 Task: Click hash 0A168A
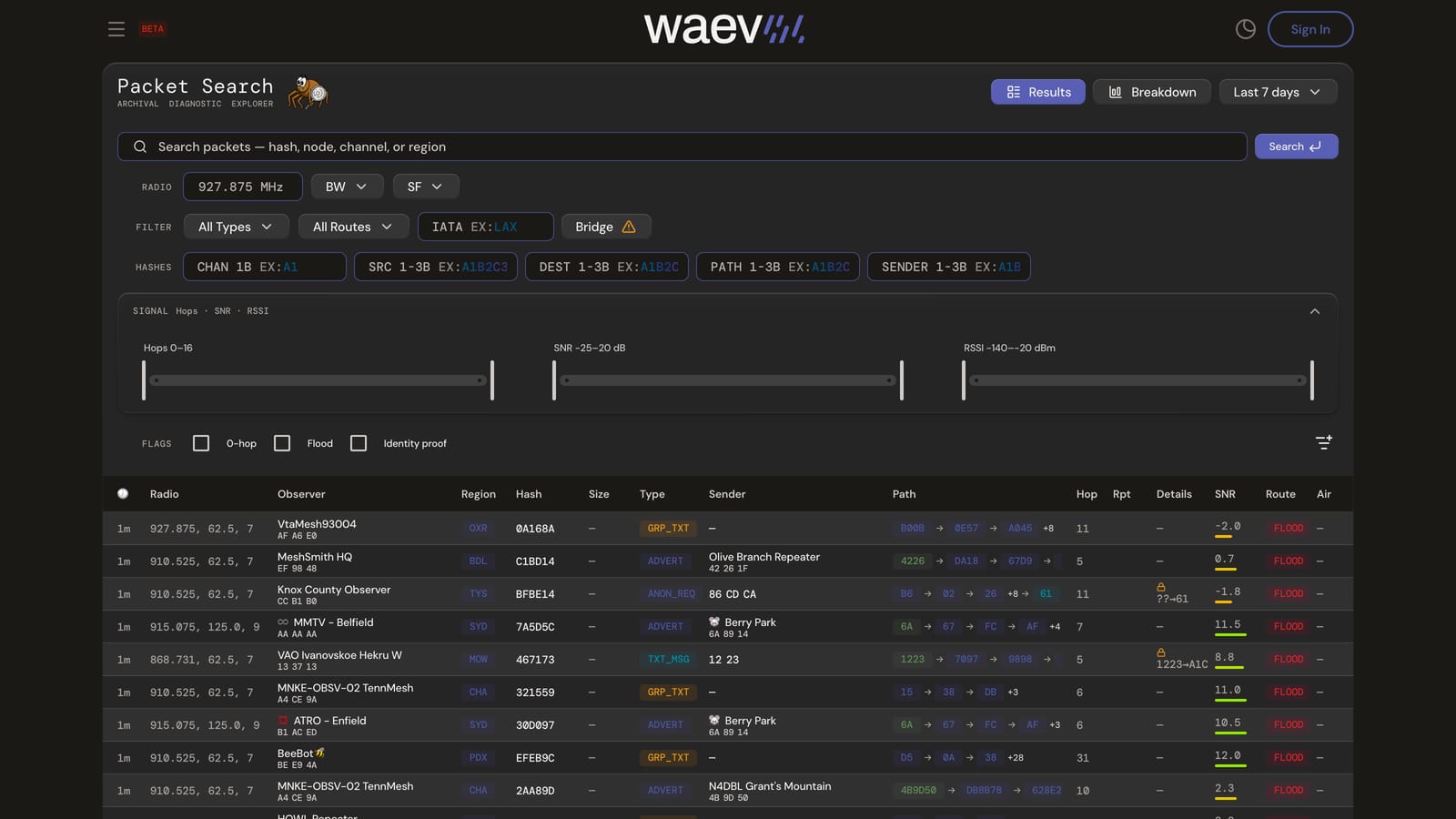[x=535, y=529]
